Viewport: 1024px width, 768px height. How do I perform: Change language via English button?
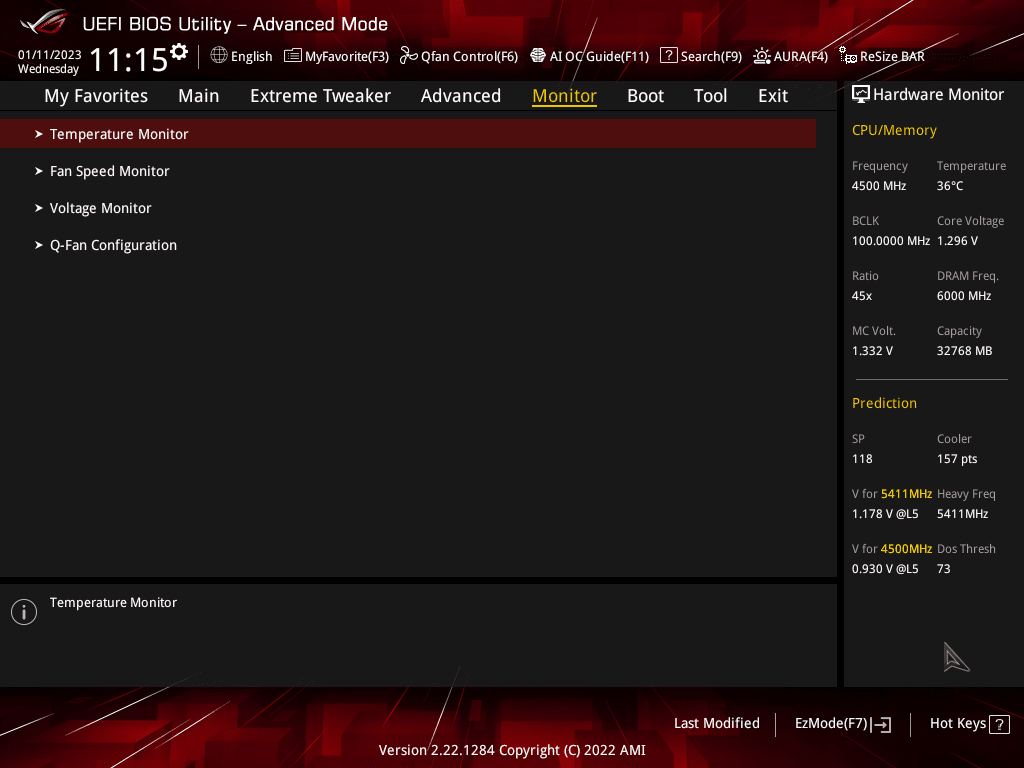click(251, 56)
